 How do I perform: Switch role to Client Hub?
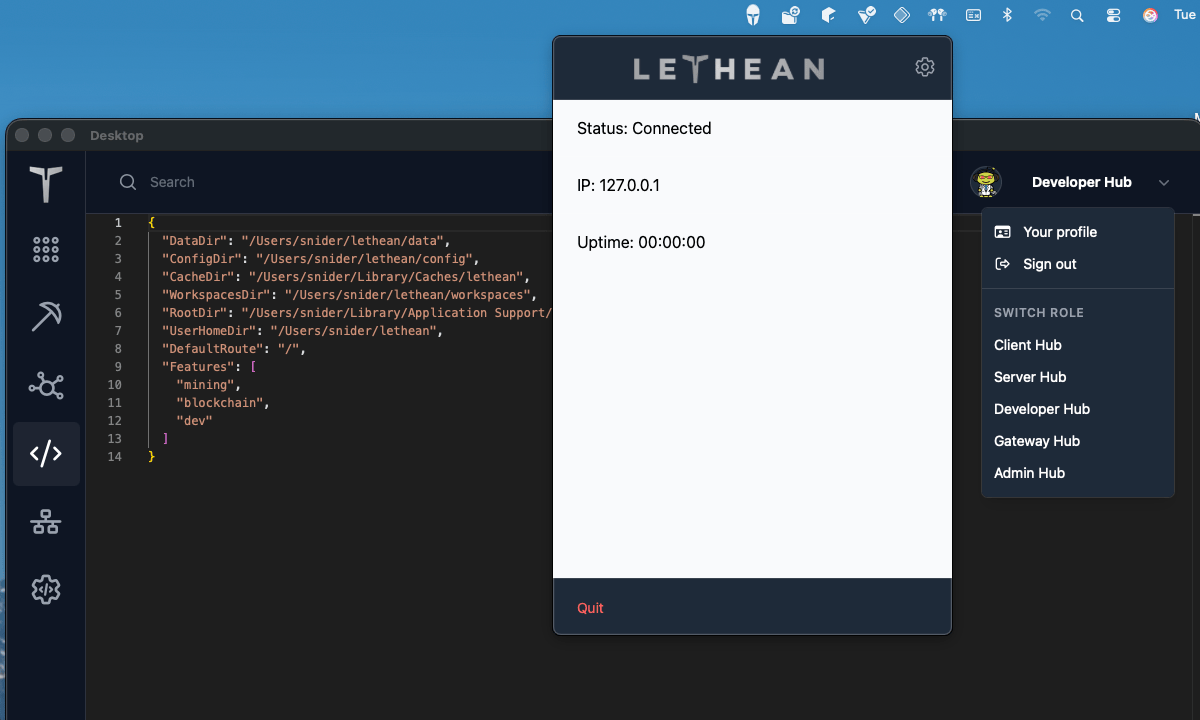tap(1027, 345)
